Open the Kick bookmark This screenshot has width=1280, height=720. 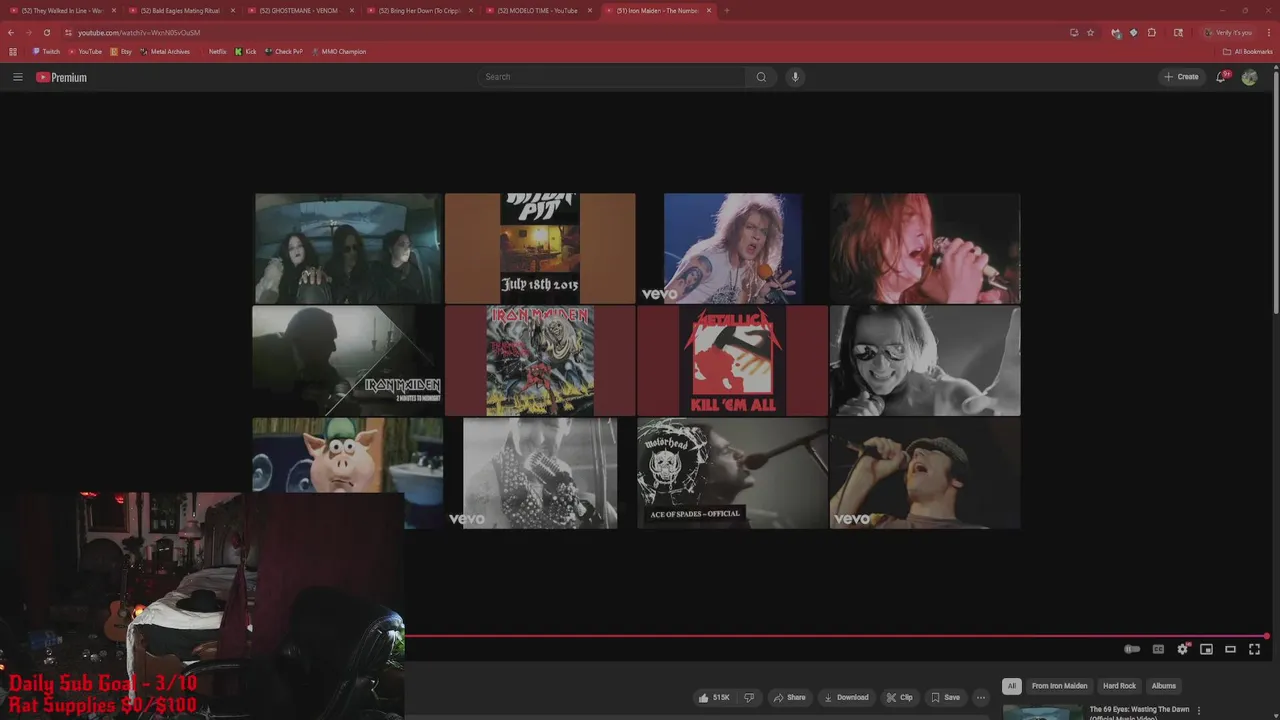click(x=246, y=51)
